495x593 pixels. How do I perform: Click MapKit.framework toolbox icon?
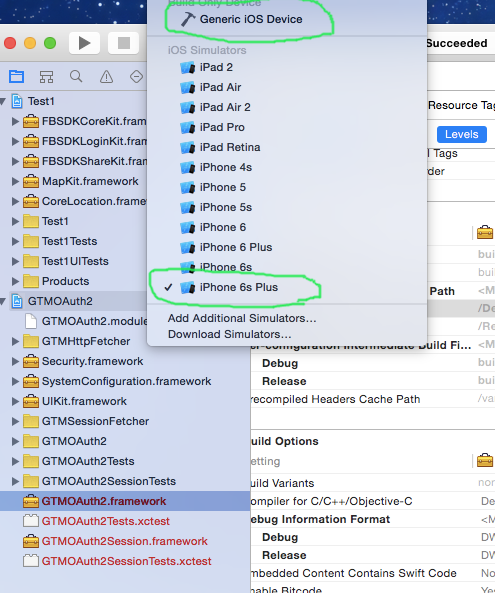(x=31, y=182)
